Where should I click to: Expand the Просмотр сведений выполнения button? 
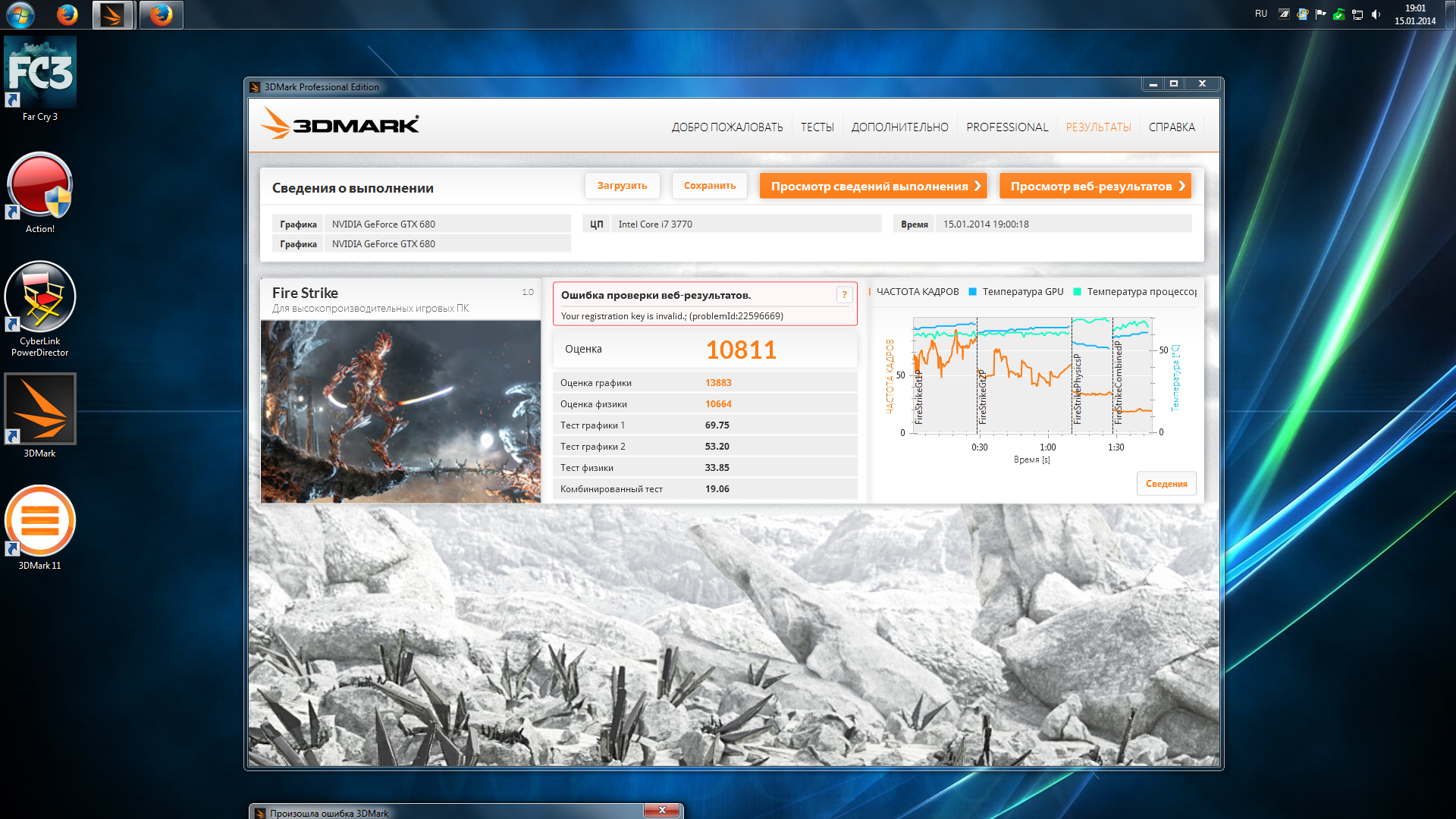[873, 186]
